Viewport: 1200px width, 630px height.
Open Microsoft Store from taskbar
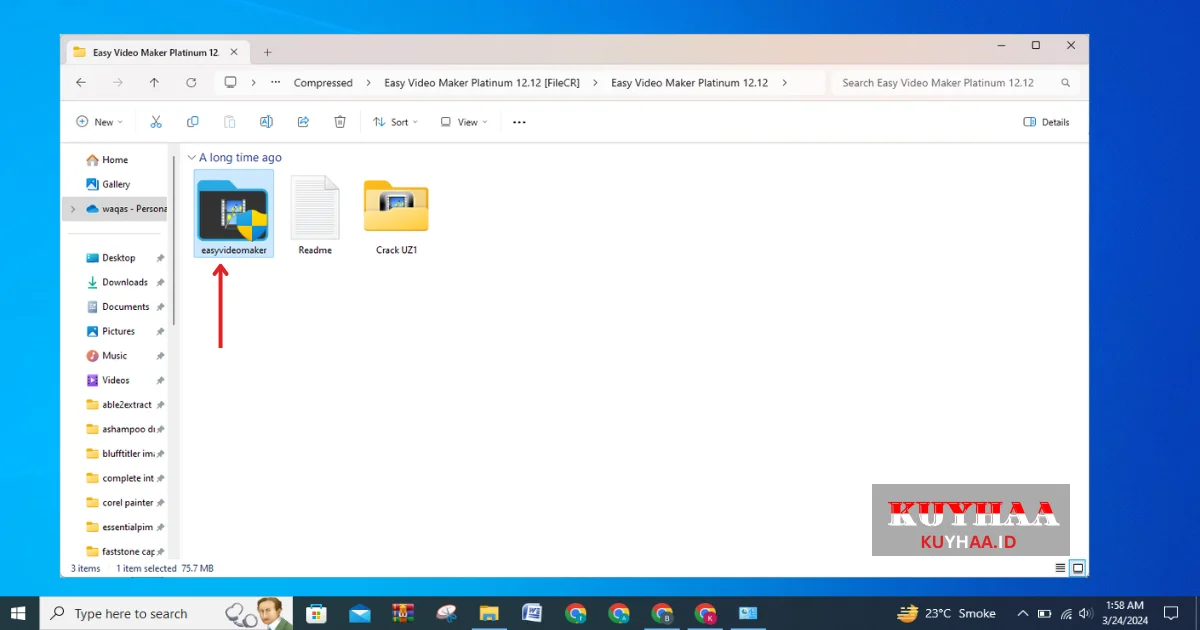click(x=316, y=613)
